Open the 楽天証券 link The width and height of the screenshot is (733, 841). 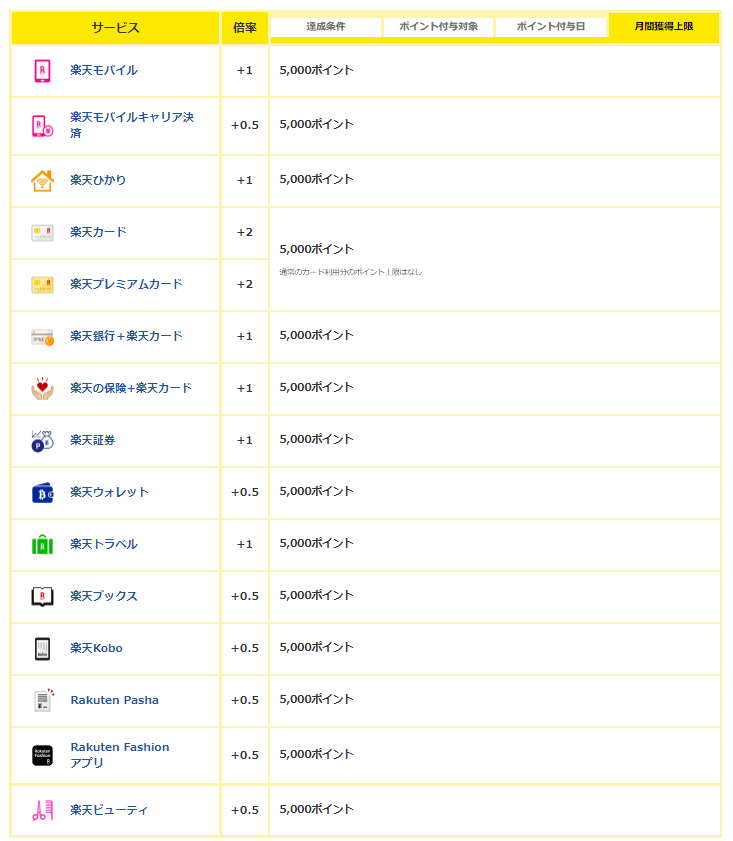coord(93,440)
